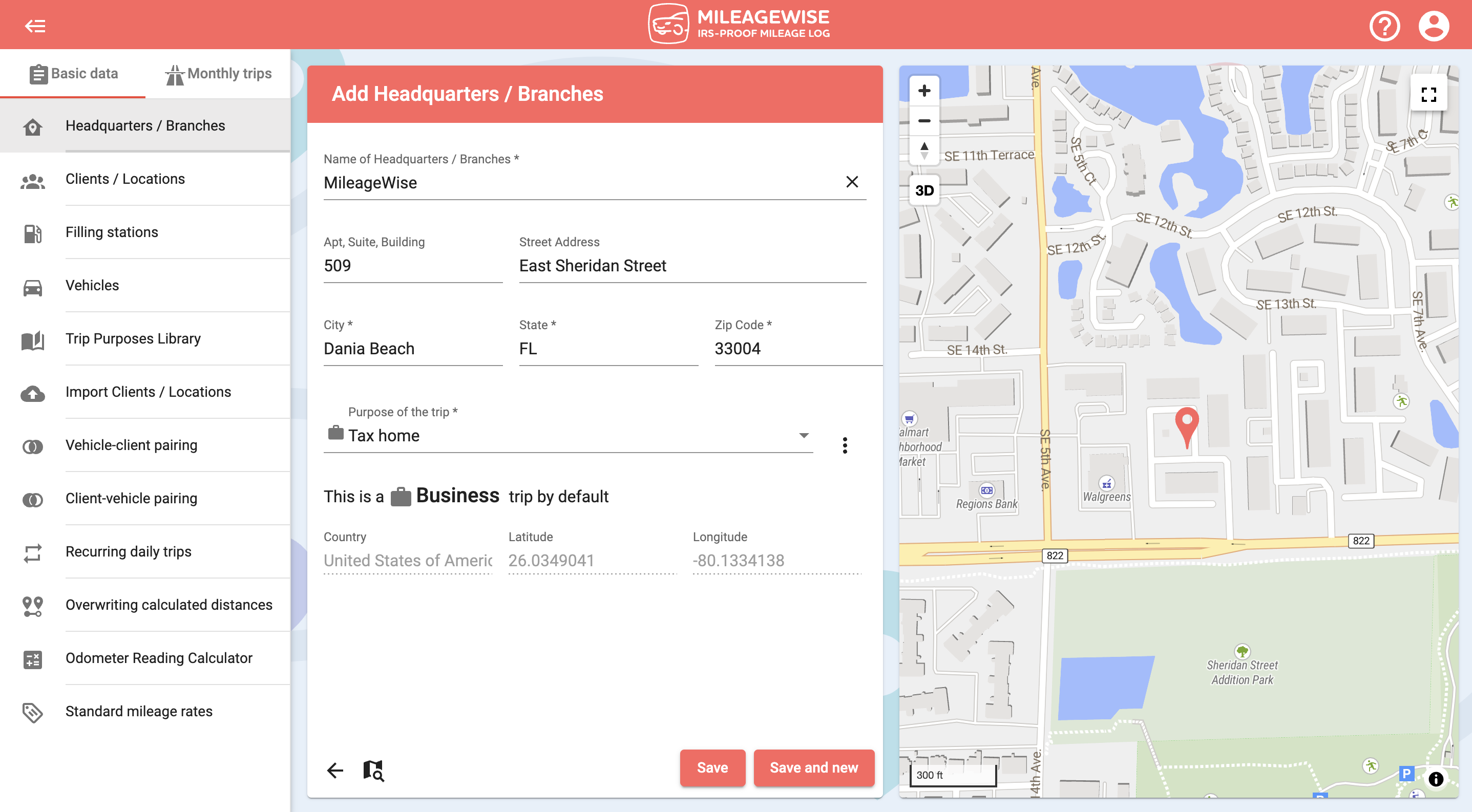Open Headquarters / Branches in sidebar
The width and height of the screenshot is (1472, 812).
145,125
